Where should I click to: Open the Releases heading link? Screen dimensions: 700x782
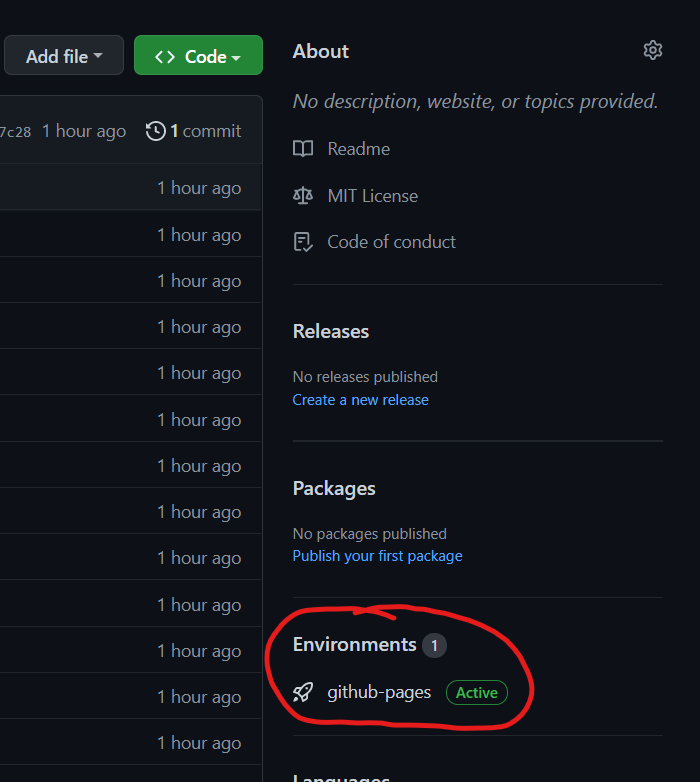[x=331, y=332]
